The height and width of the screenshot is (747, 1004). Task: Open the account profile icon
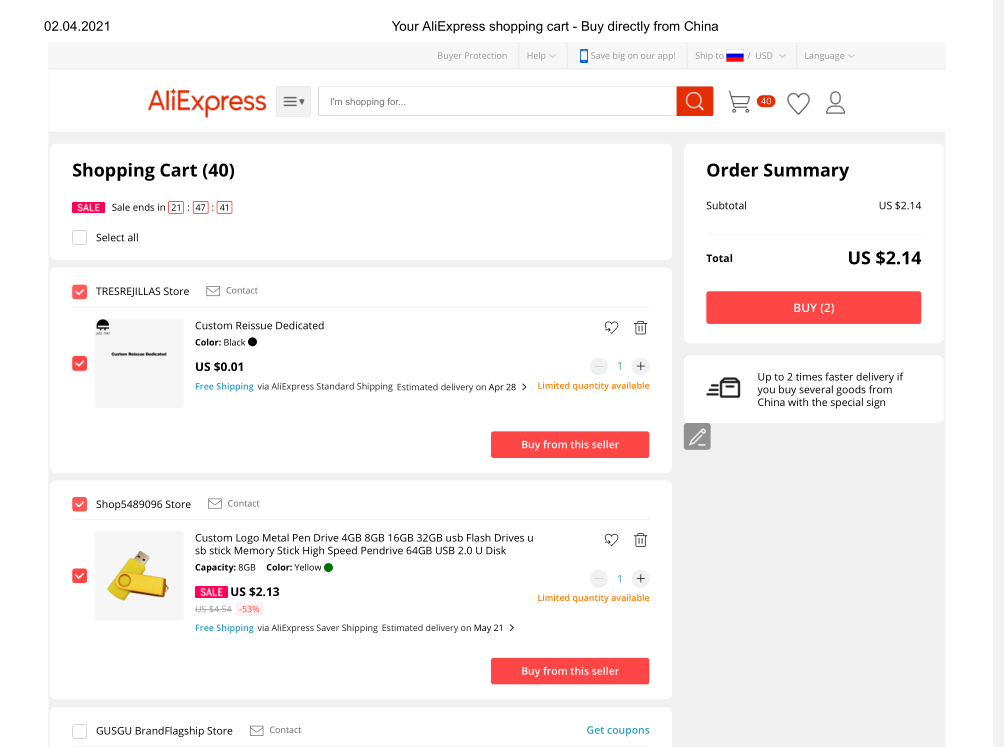click(x=835, y=102)
